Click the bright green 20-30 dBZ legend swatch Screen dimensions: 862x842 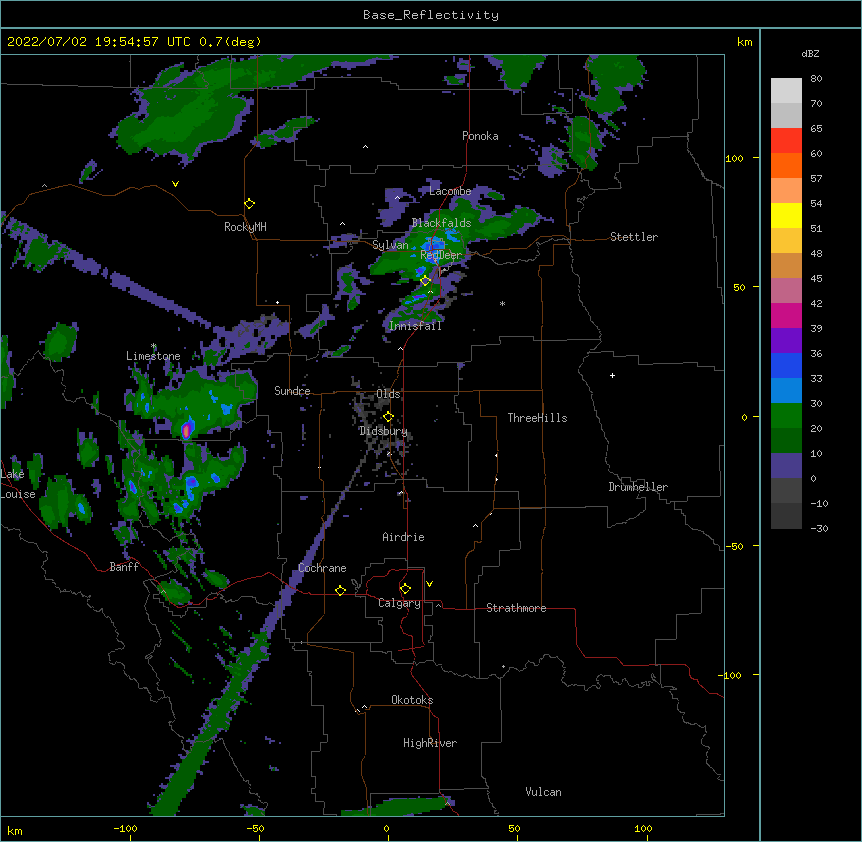click(786, 416)
